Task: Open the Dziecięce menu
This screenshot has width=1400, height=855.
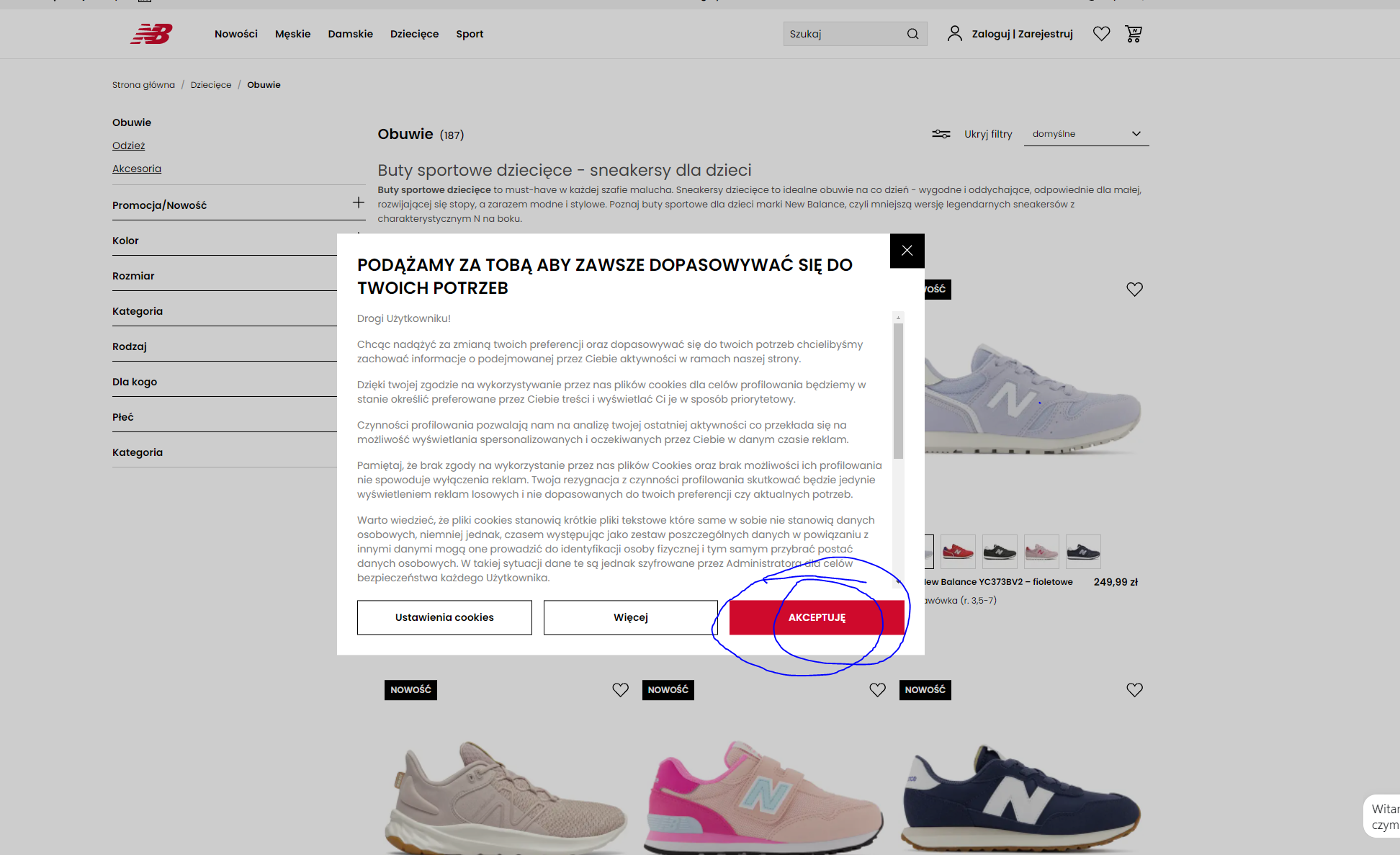Action: pyautogui.click(x=414, y=34)
